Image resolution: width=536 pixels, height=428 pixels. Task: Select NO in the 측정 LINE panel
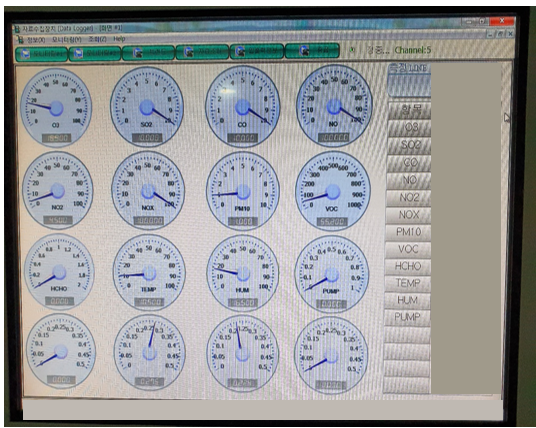(x=409, y=180)
